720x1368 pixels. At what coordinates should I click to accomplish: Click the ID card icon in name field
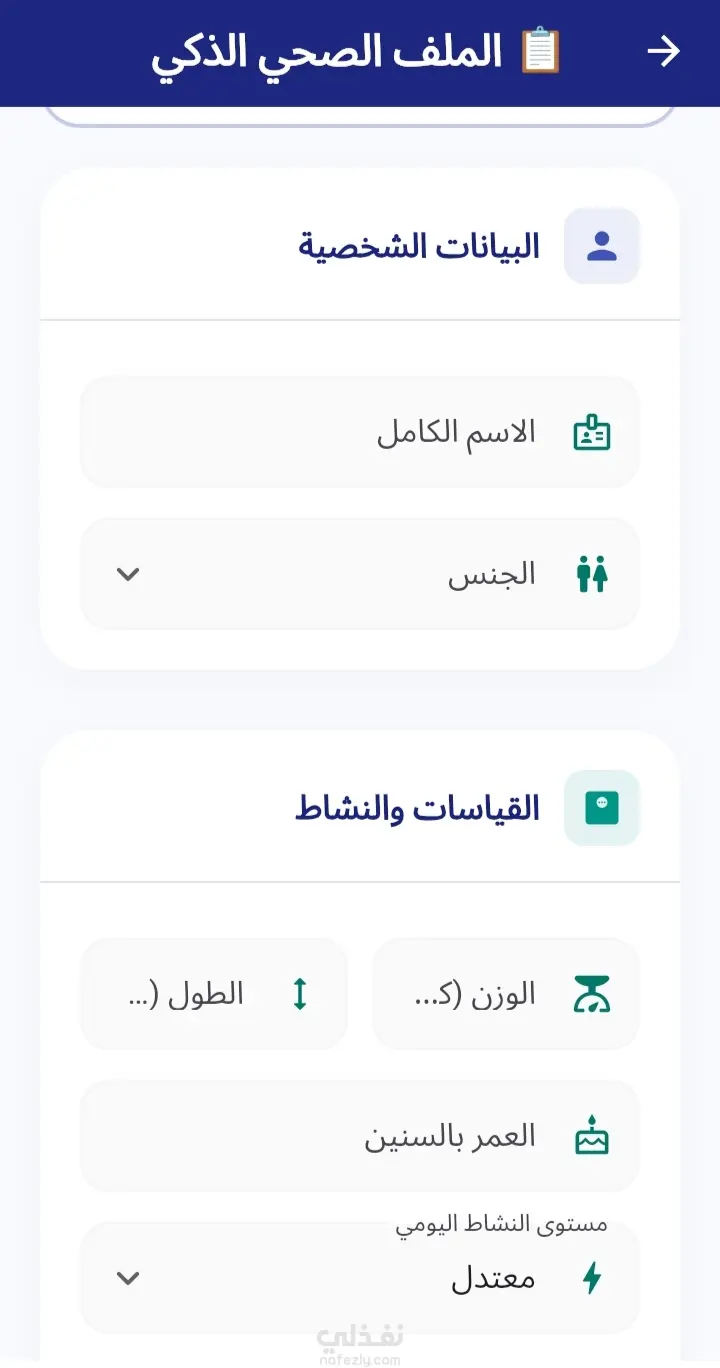(x=592, y=433)
